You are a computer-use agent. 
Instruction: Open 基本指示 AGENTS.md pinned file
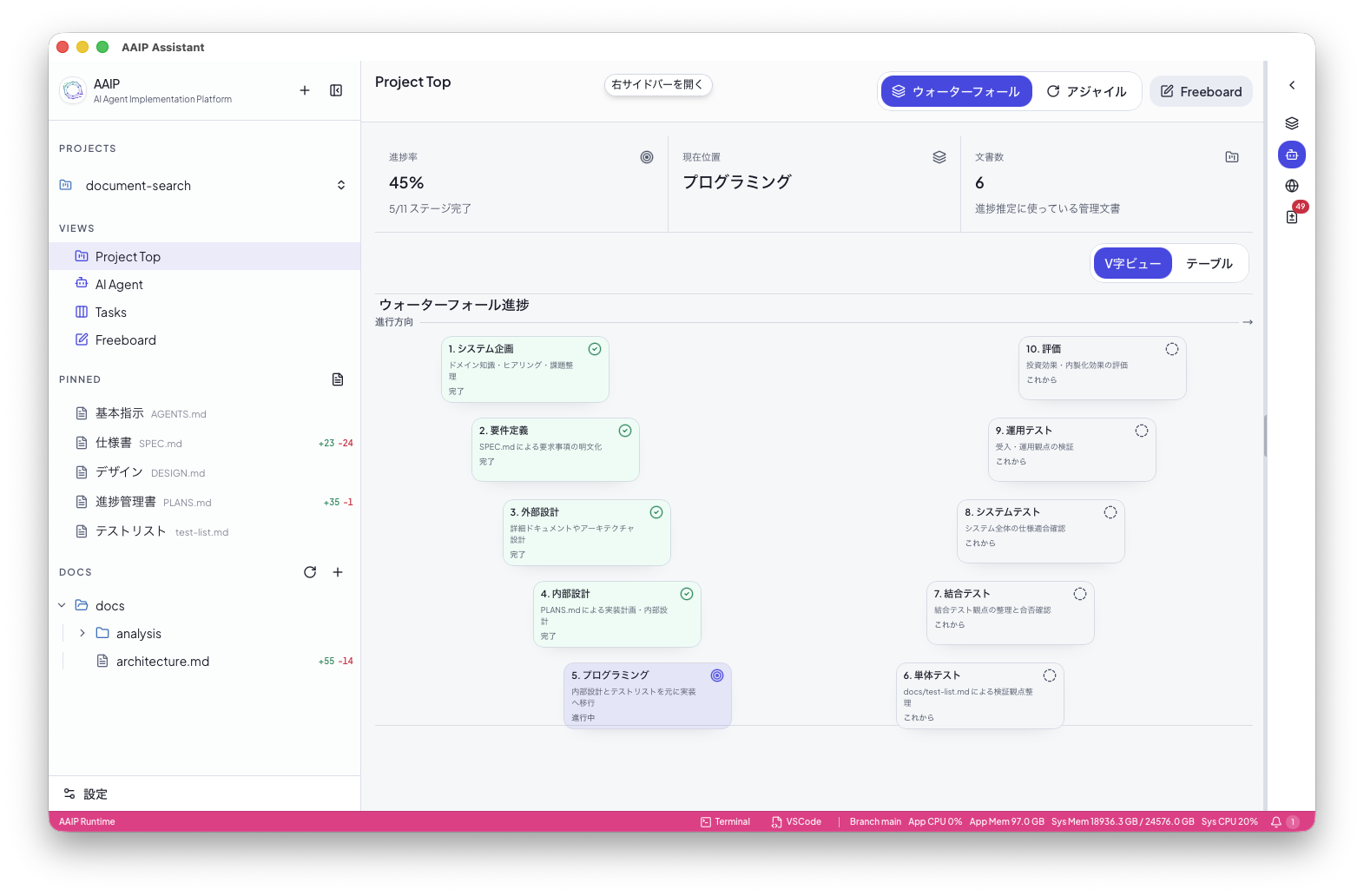[x=205, y=413]
